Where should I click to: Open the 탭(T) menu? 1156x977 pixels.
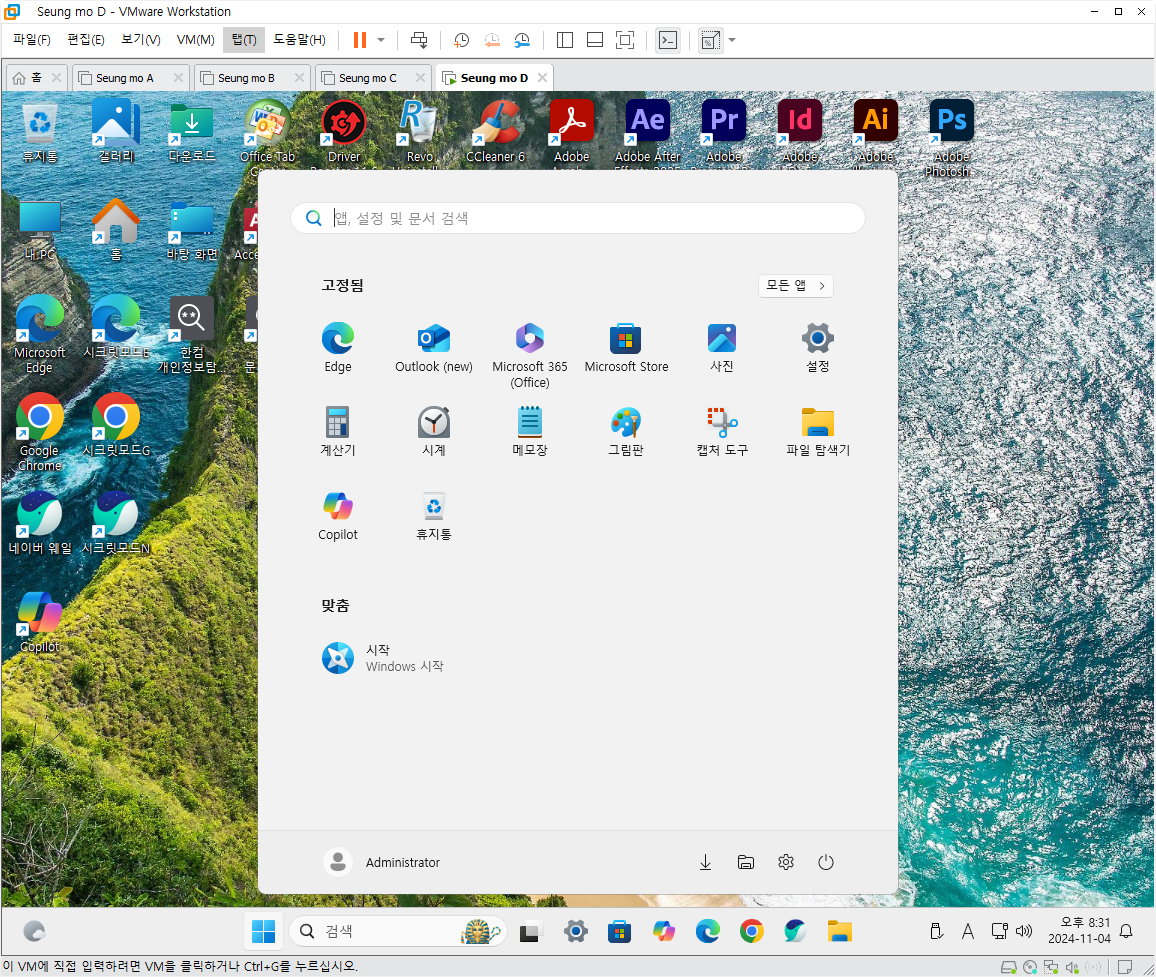point(244,40)
